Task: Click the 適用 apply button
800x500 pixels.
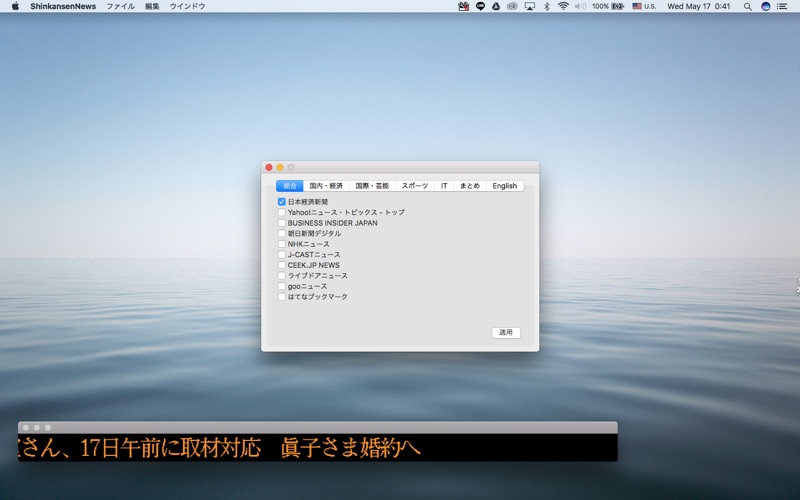Action: [506, 333]
